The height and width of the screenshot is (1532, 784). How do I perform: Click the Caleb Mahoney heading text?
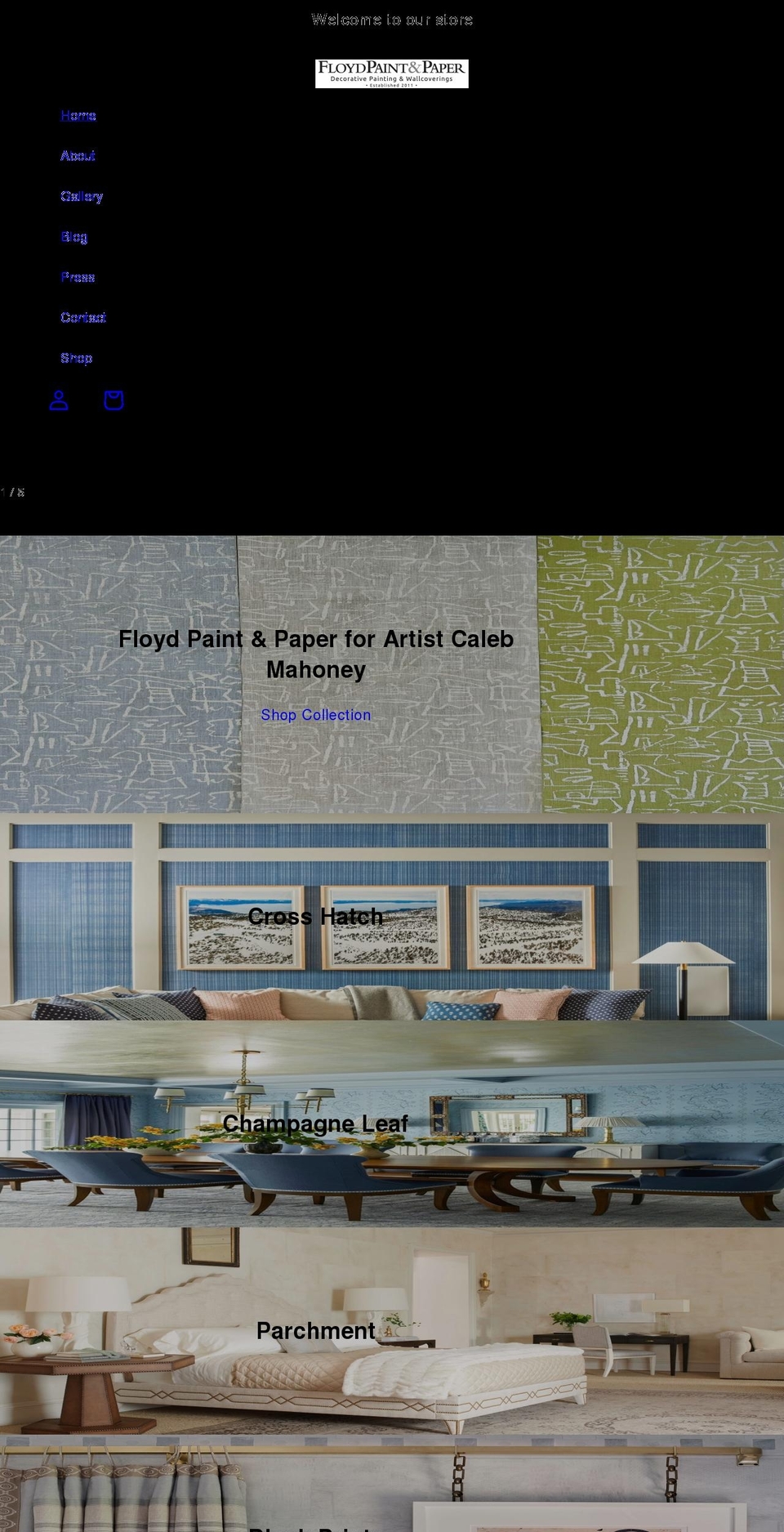pyautogui.click(x=316, y=654)
